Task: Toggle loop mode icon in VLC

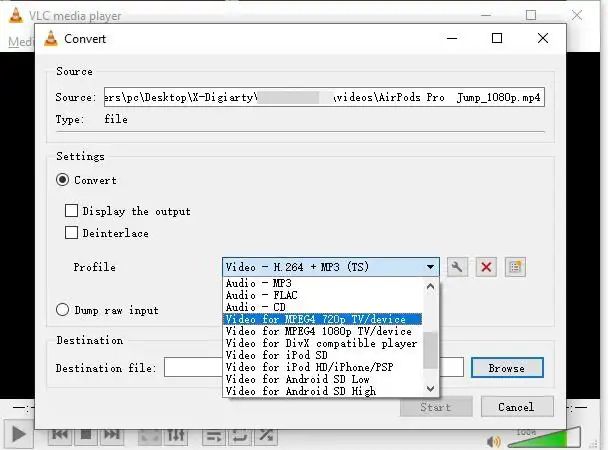Action: [x=240, y=436]
